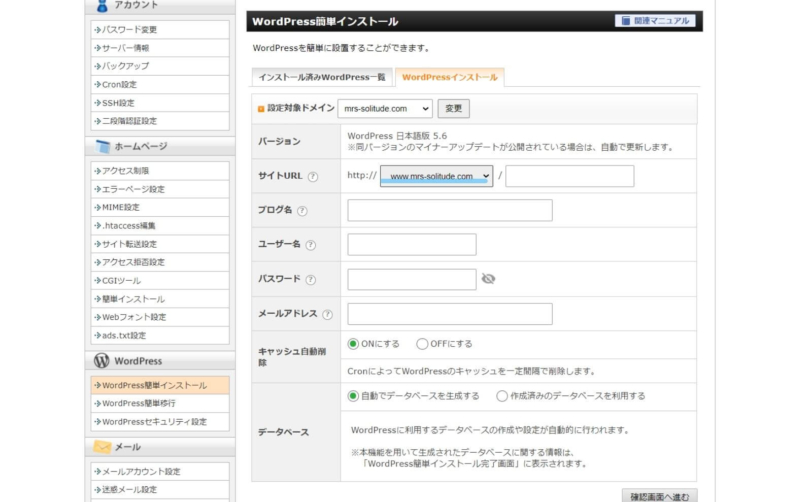Image resolution: width=812 pixels, height=502 pixels.
Task: Choose 作成済みのデータベースを利用する option
Action: 502,396
